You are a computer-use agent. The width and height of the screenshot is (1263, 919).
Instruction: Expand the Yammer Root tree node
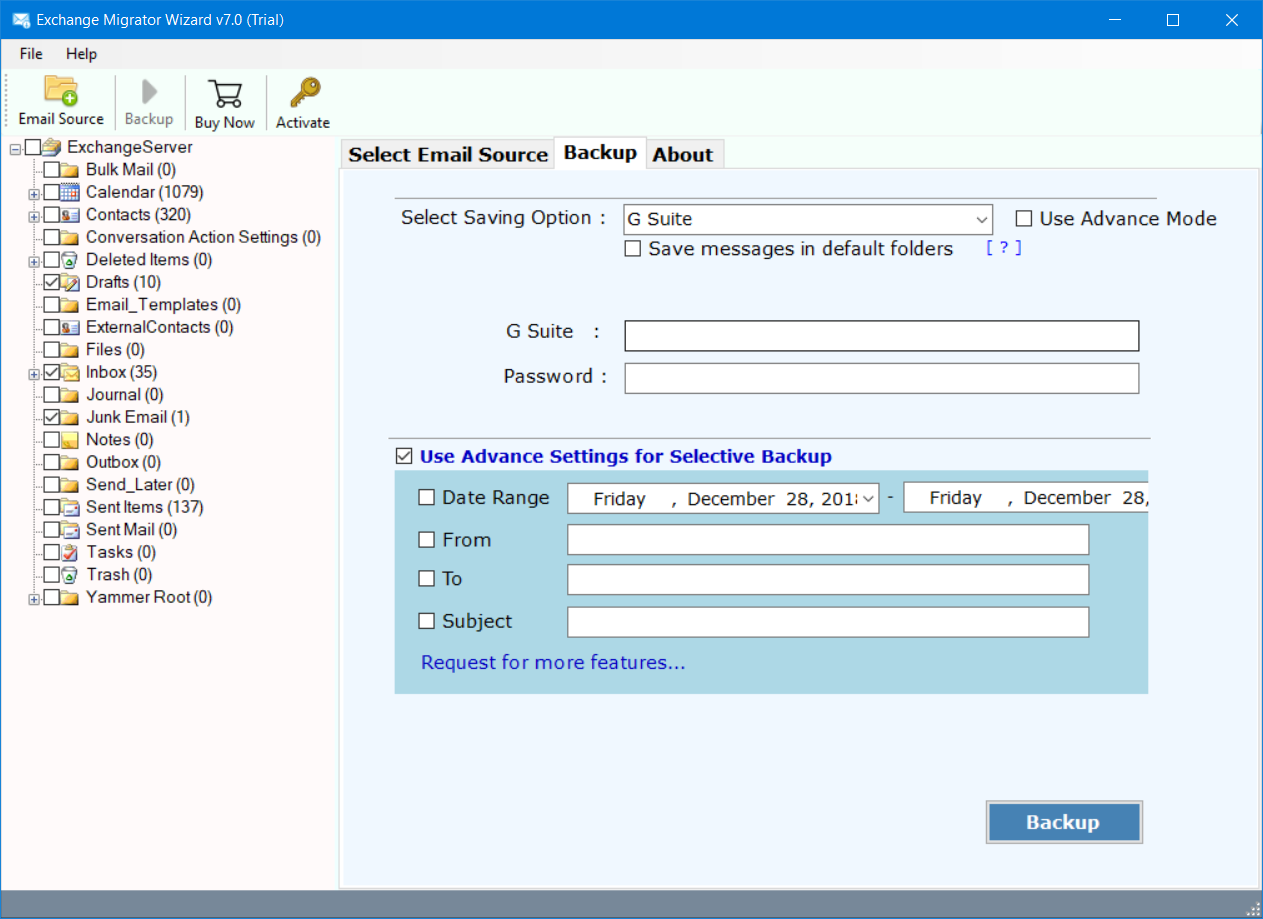point(34,598)
